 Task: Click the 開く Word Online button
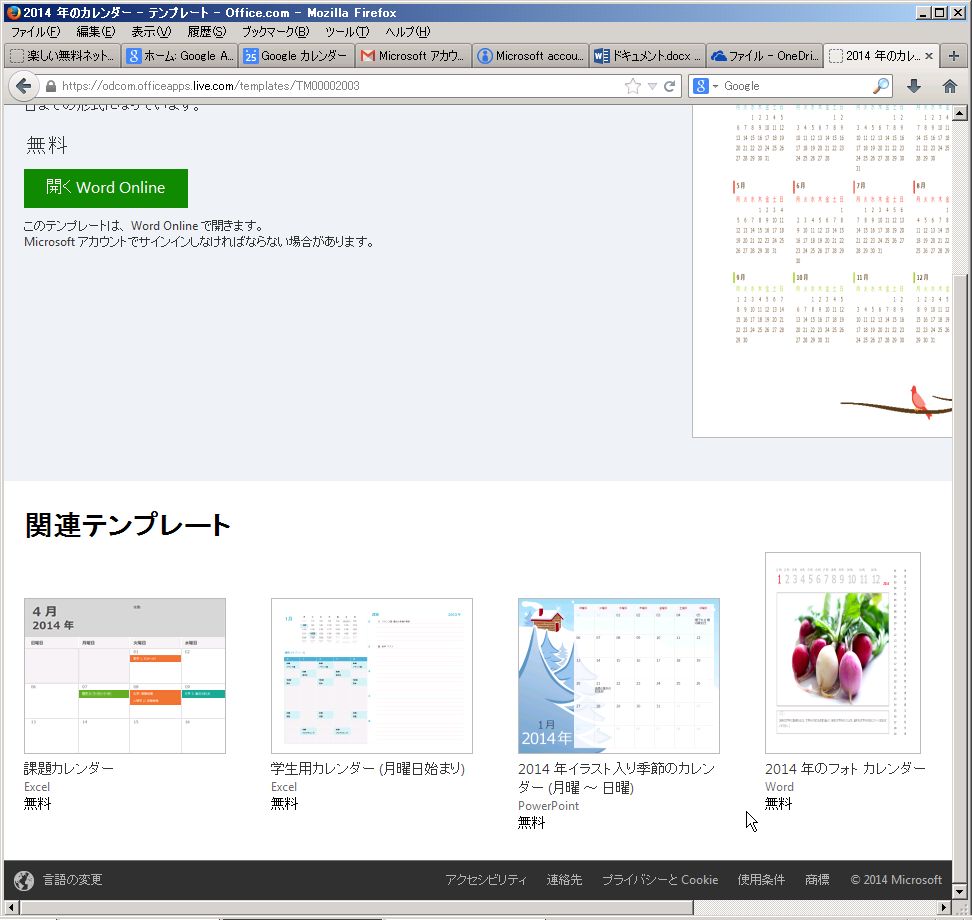[x=106, y=188]
